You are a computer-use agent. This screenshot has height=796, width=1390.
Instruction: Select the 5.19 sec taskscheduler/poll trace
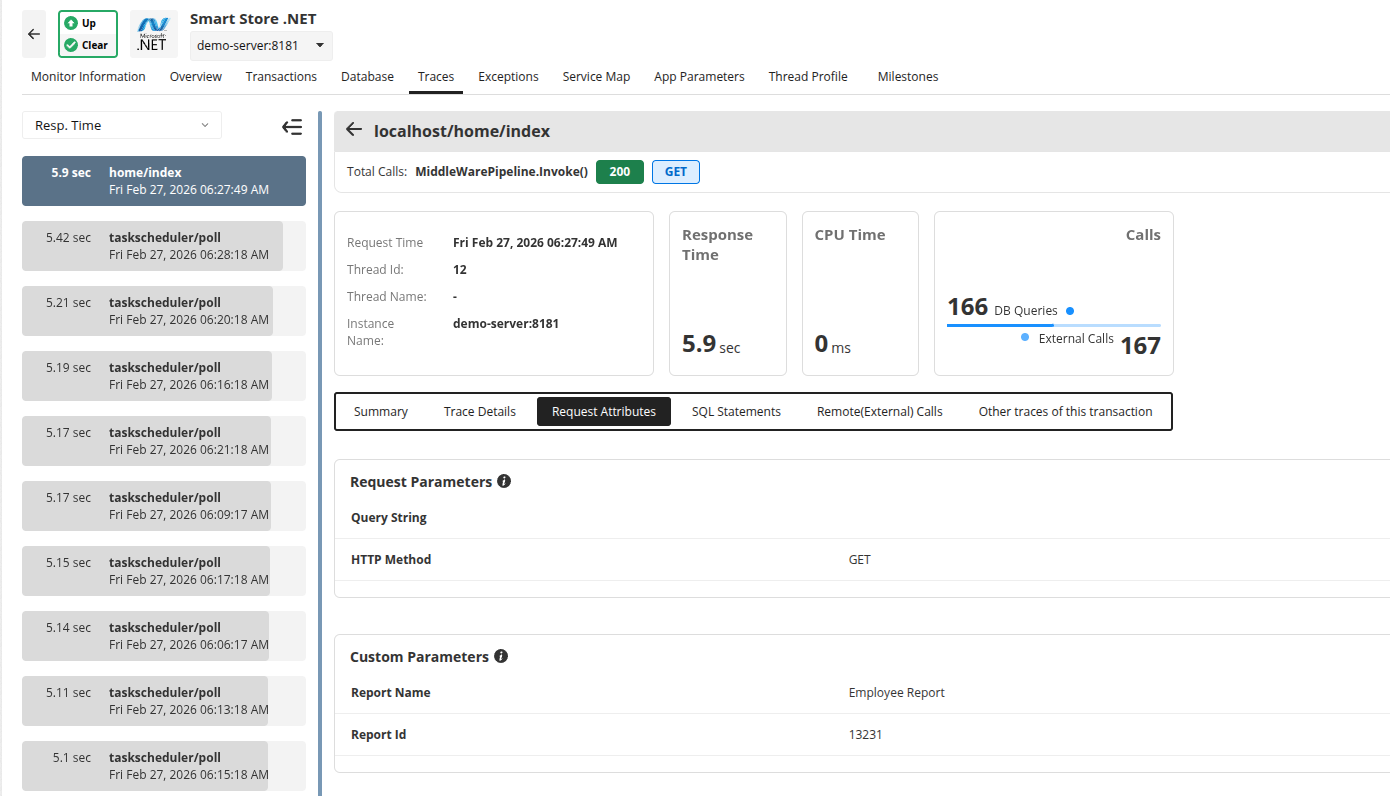click(164, 376)
